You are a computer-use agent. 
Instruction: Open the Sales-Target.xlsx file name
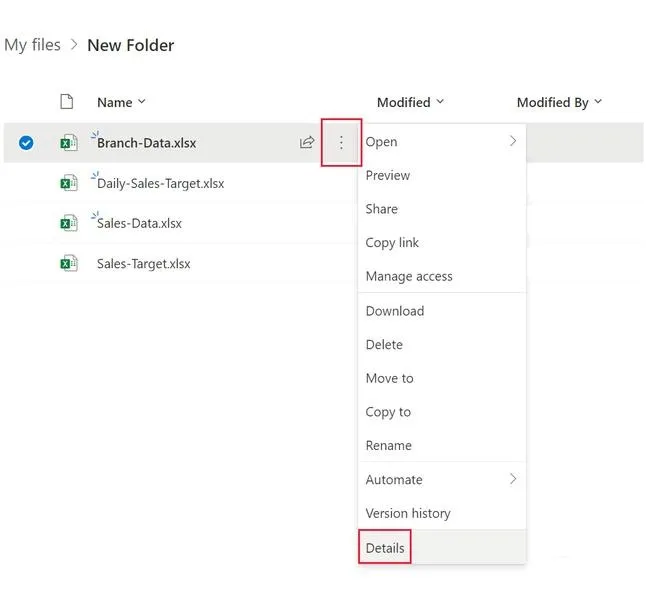click(x=143, y=263)
